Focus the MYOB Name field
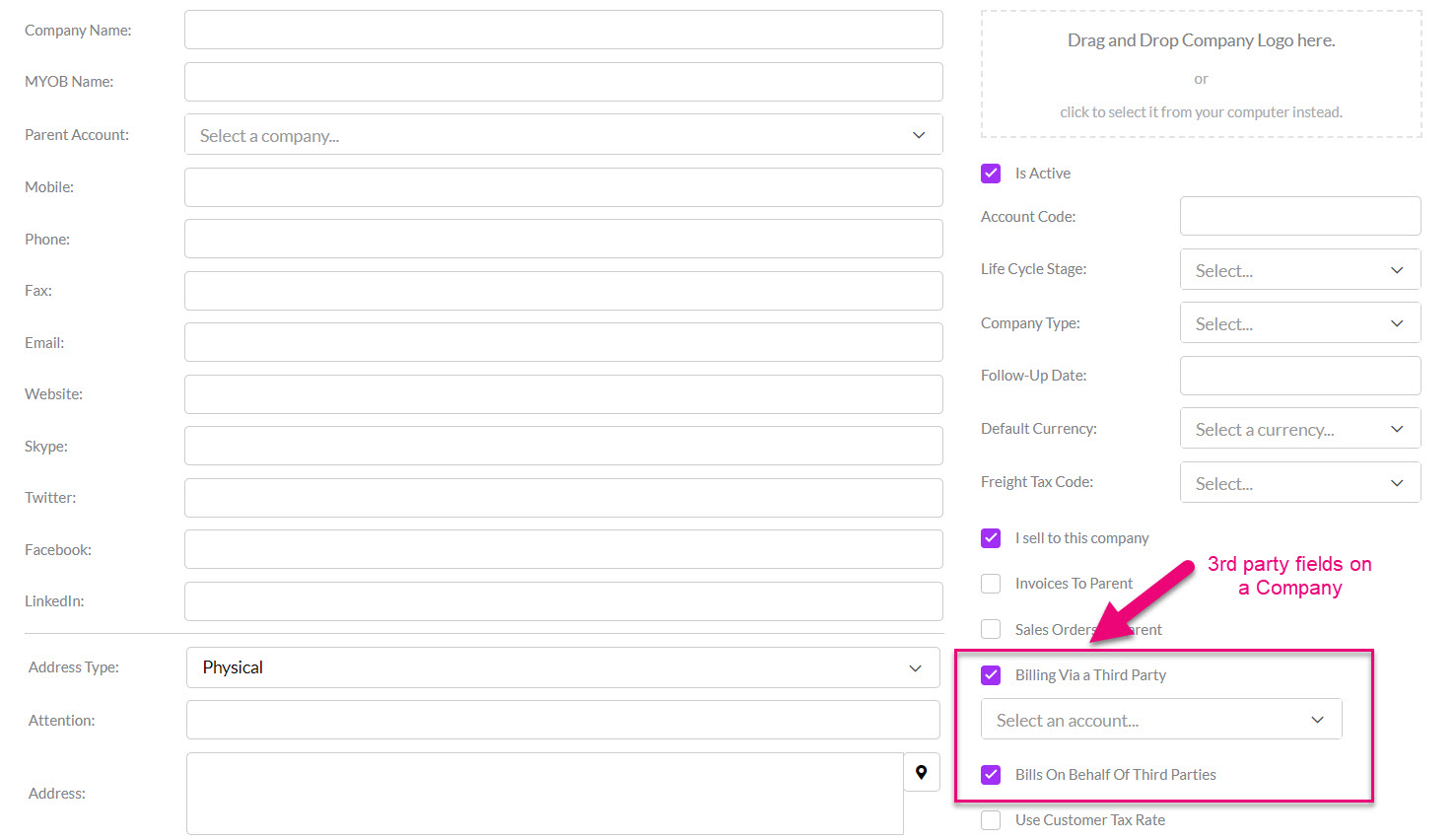Screen dimensions: 1456x840 pyautogui.click(x=564, y=82)
